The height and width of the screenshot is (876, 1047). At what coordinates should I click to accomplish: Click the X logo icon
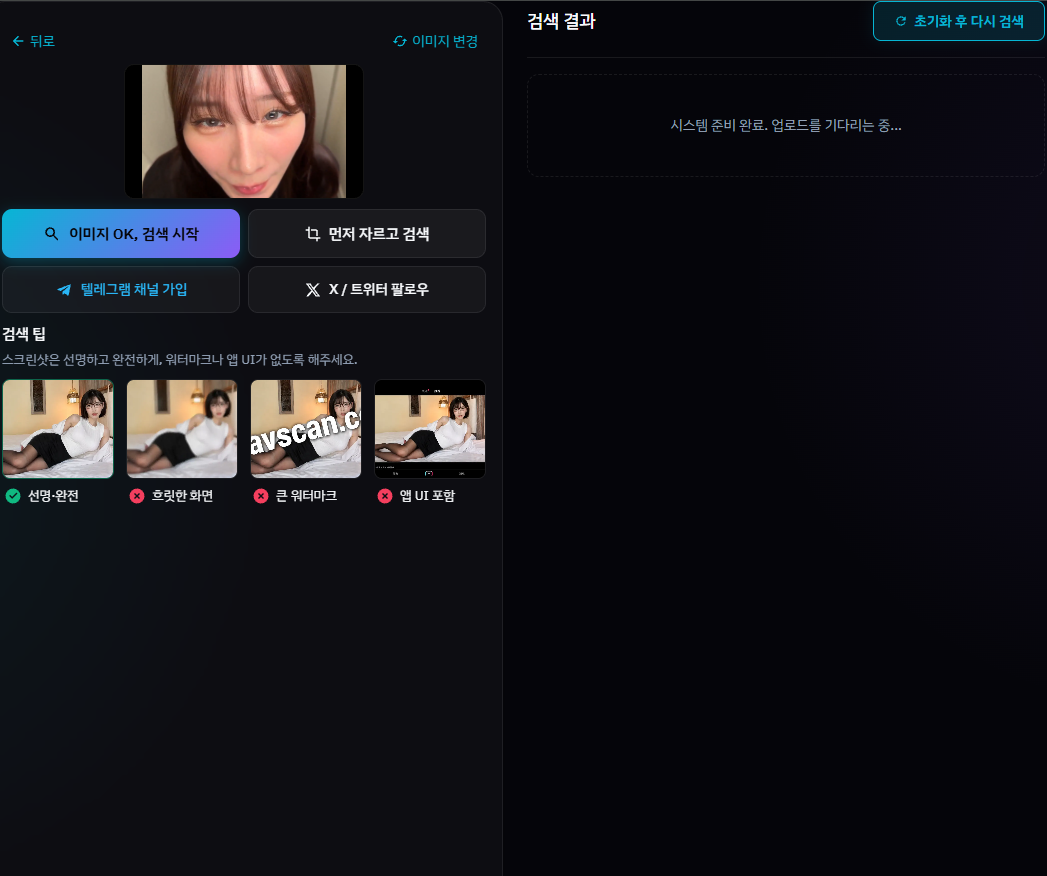(x=312, y=290)
